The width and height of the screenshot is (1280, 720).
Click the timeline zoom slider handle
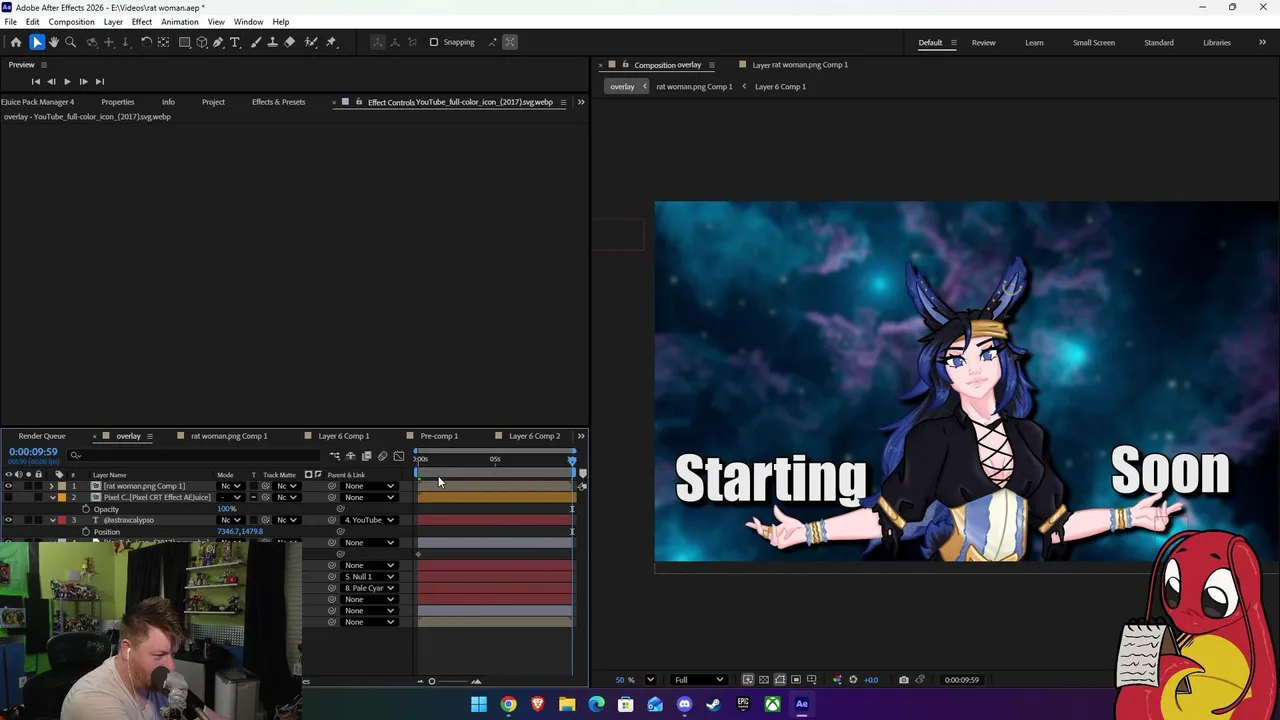(x=432, y=682)
